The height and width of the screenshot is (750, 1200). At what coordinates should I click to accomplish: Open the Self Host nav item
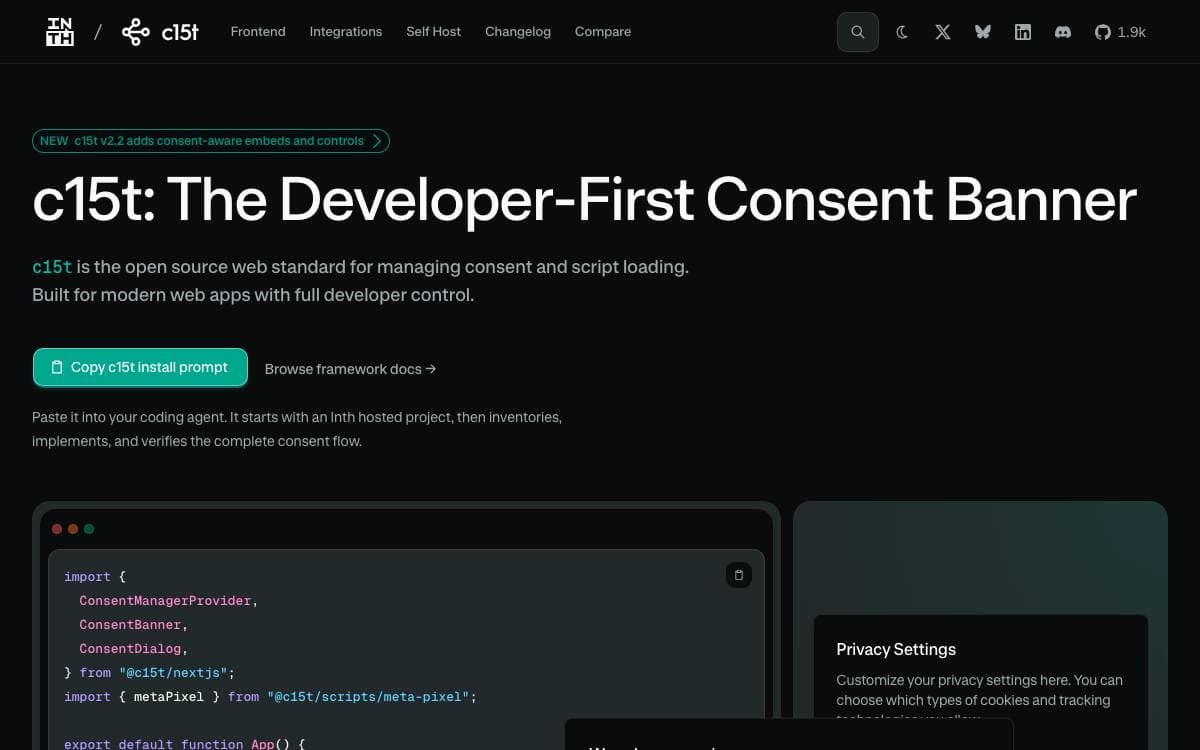click(434, 32)
